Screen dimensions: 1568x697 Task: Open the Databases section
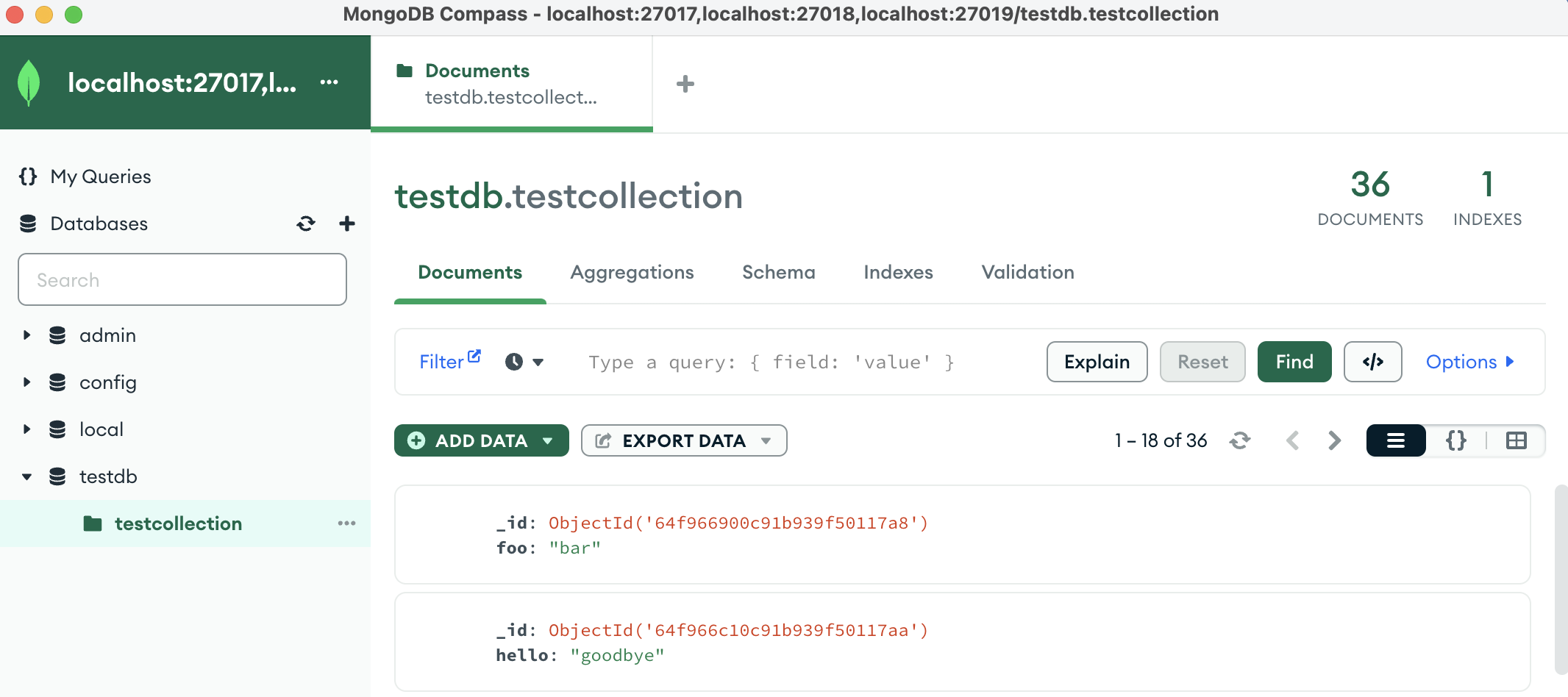pos(99,224)
